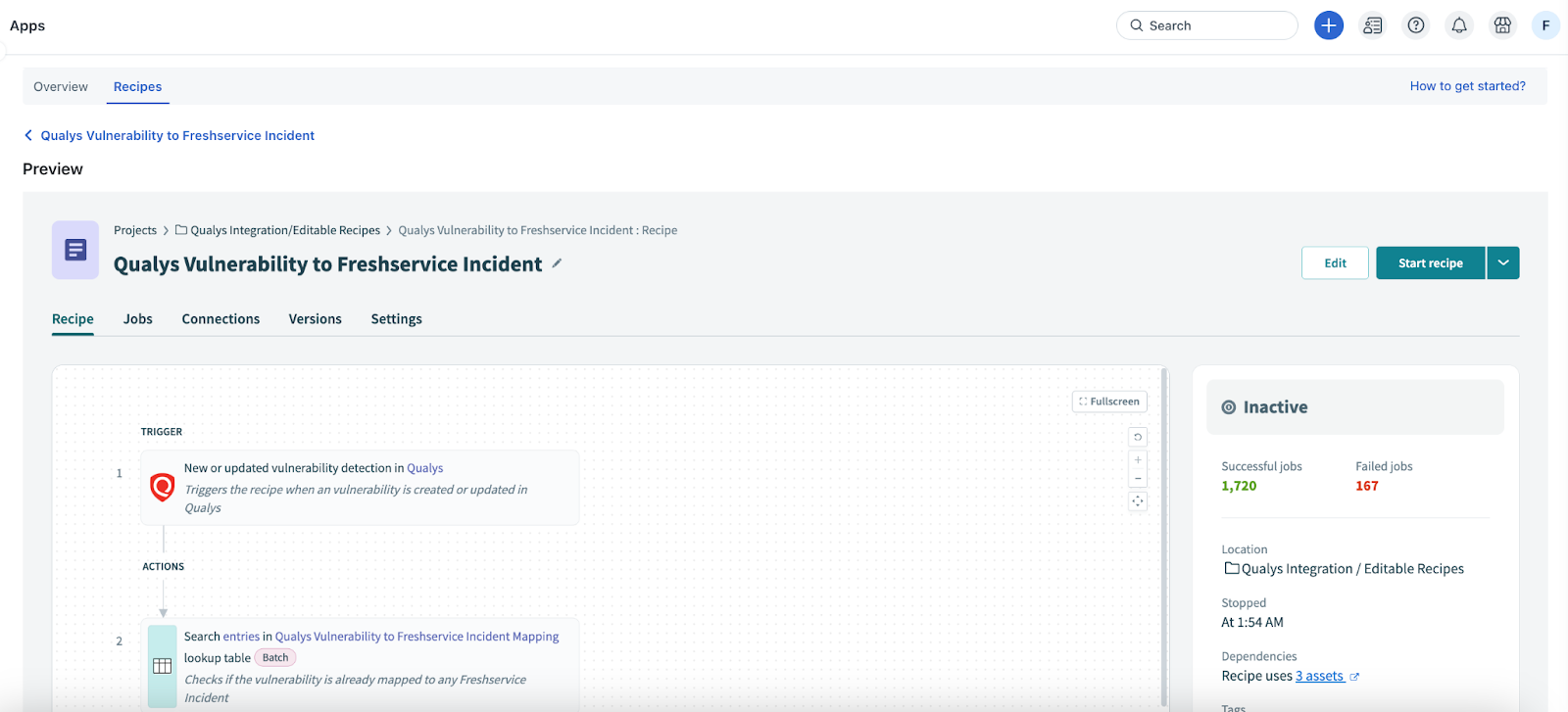Switch to the Overview tab
Screen dimensions: 1568x712
tap(61, 86)
